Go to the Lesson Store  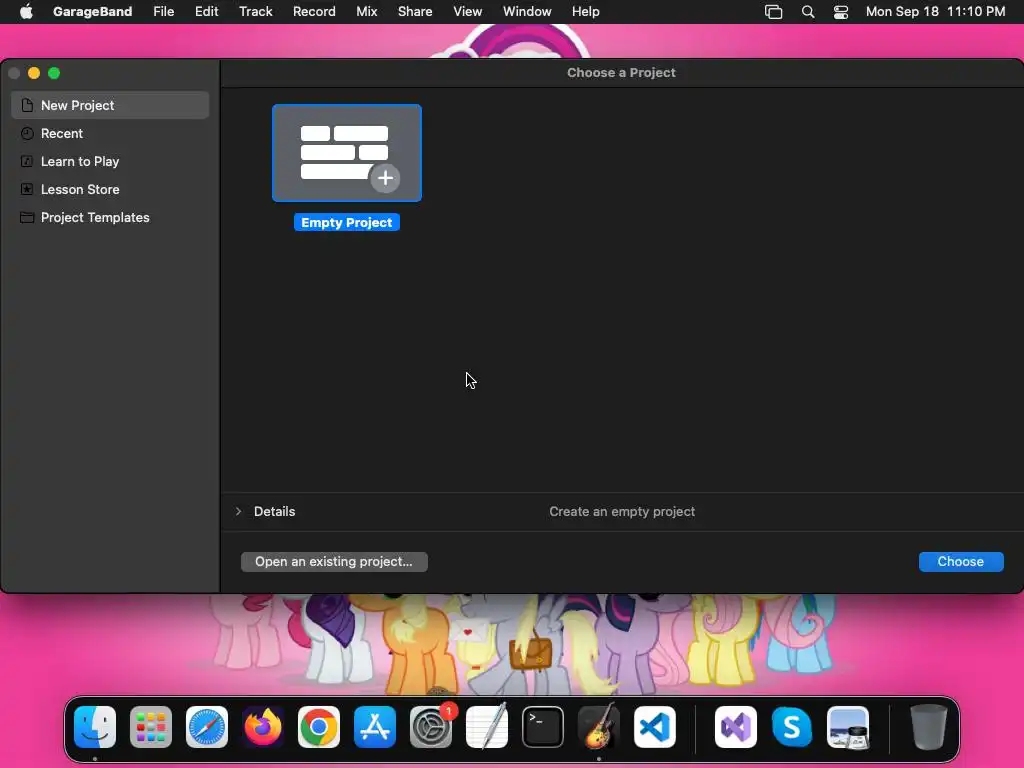(110, 189)
